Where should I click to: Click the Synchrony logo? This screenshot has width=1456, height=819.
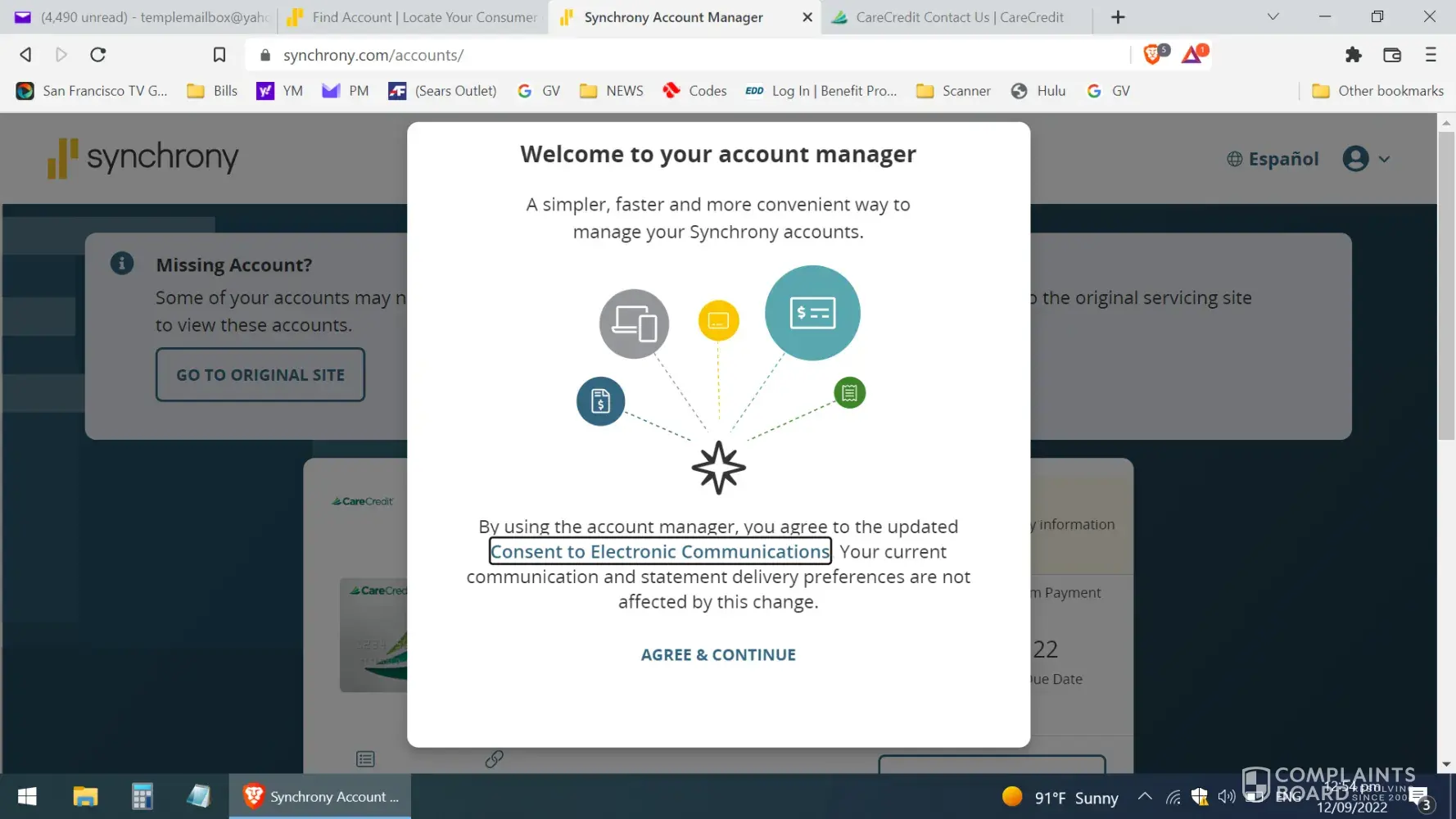[x=143, y=157]
